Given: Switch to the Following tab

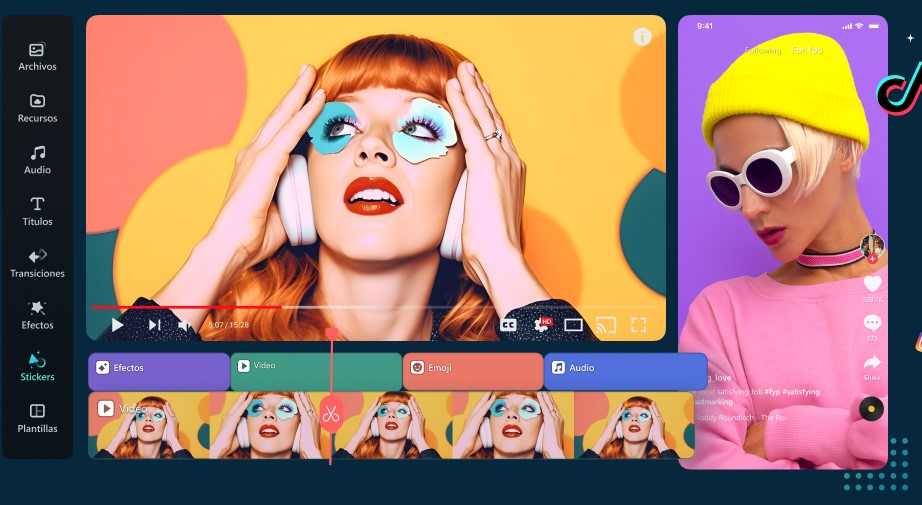Looking at the screenshot, I should click(762, 49).
